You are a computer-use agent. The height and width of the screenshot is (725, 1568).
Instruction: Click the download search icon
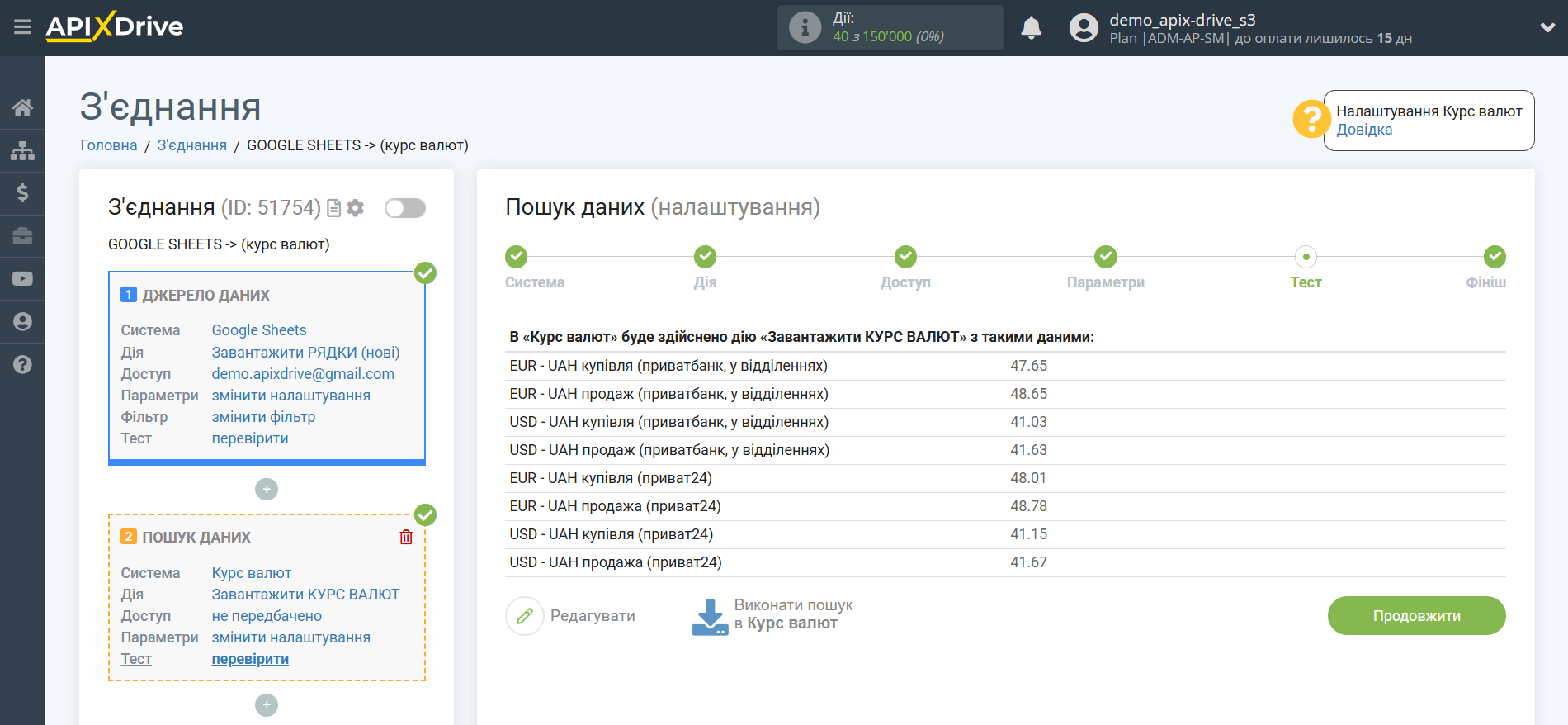coord(710,617)
